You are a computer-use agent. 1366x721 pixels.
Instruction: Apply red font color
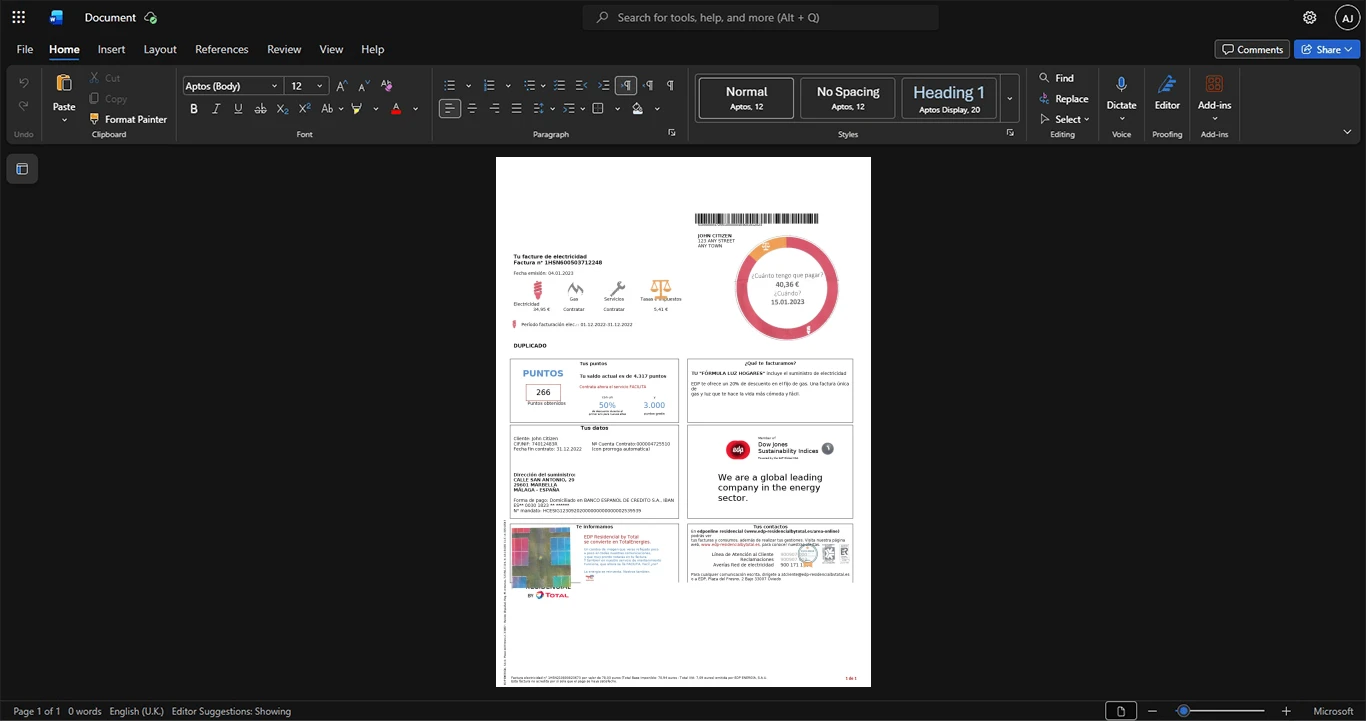pyautogui.click(x=397, y=109)
